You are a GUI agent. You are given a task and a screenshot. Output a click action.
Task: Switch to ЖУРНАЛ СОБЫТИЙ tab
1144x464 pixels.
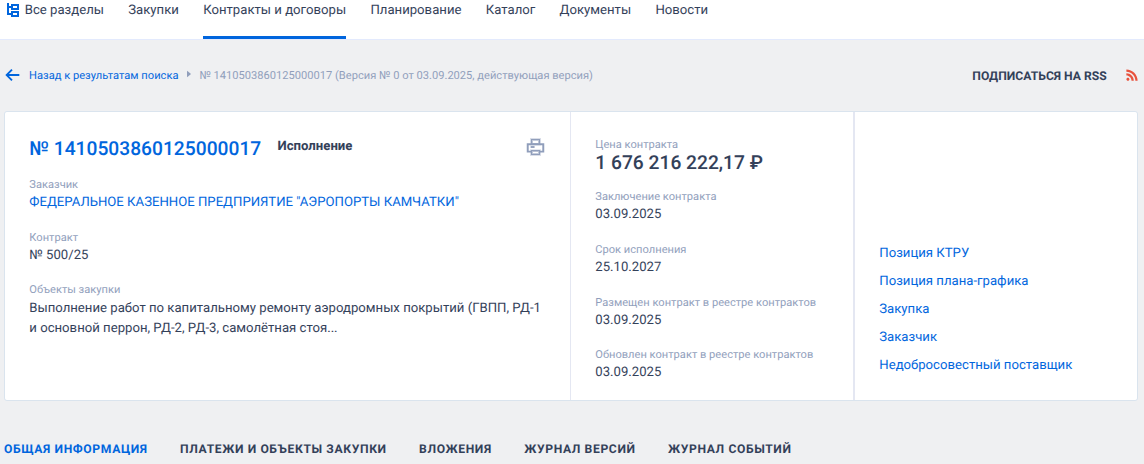tap(730, 449)
